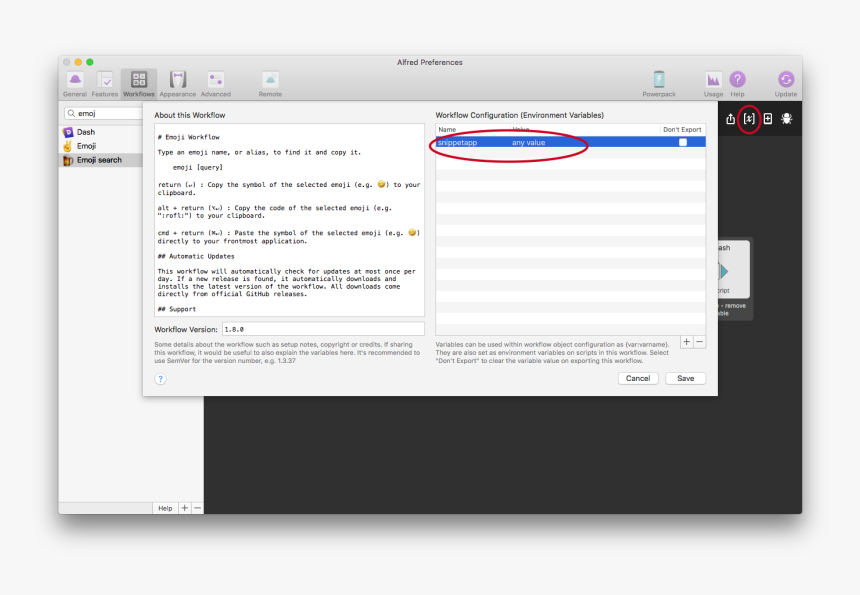Open Help from the toolbar
860x595 pixels.
point(737,84)
